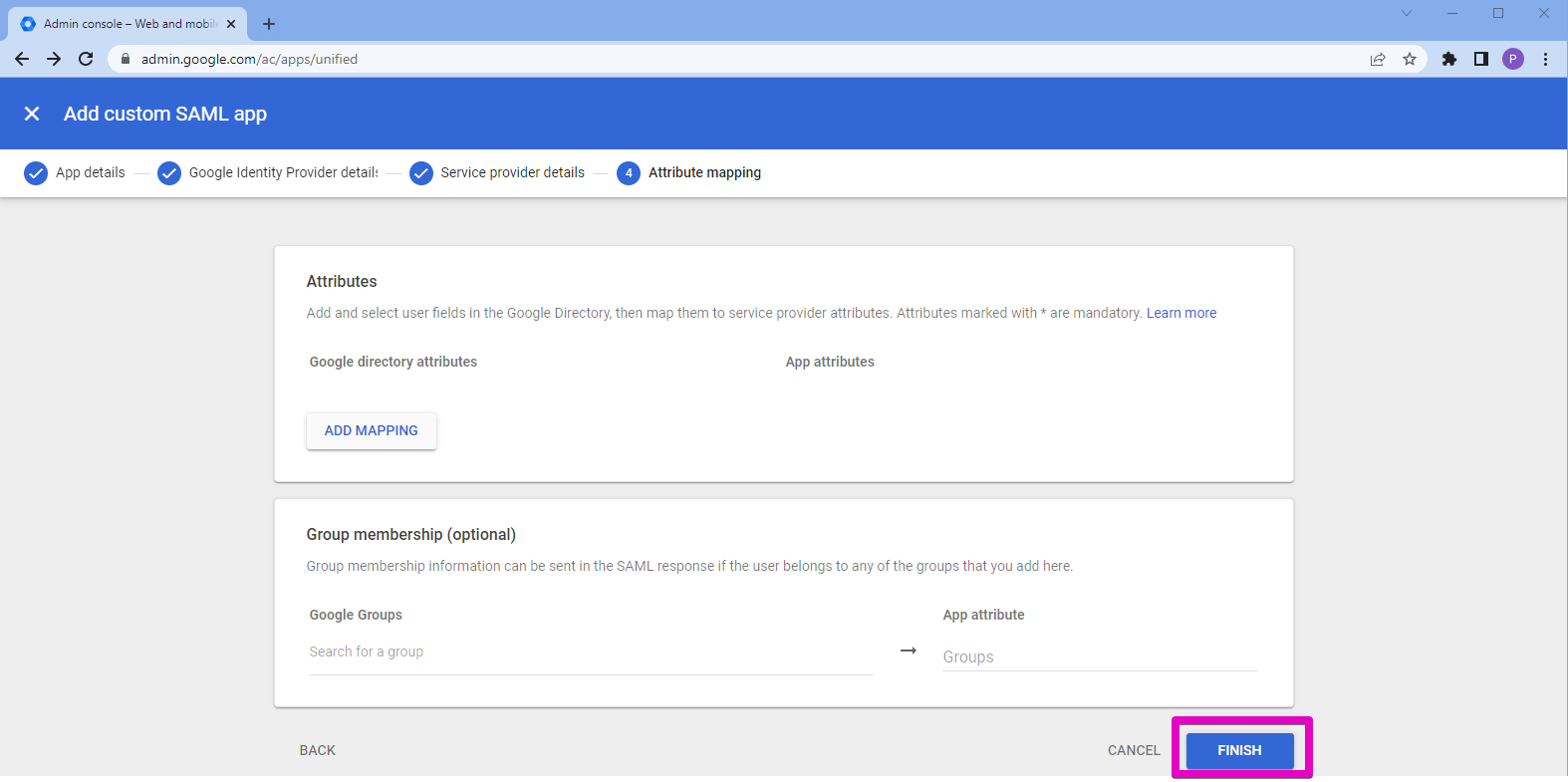Open Chrome three-dot menu
This screenshot has width=1568, height=782.
[x=1545, y=59]
